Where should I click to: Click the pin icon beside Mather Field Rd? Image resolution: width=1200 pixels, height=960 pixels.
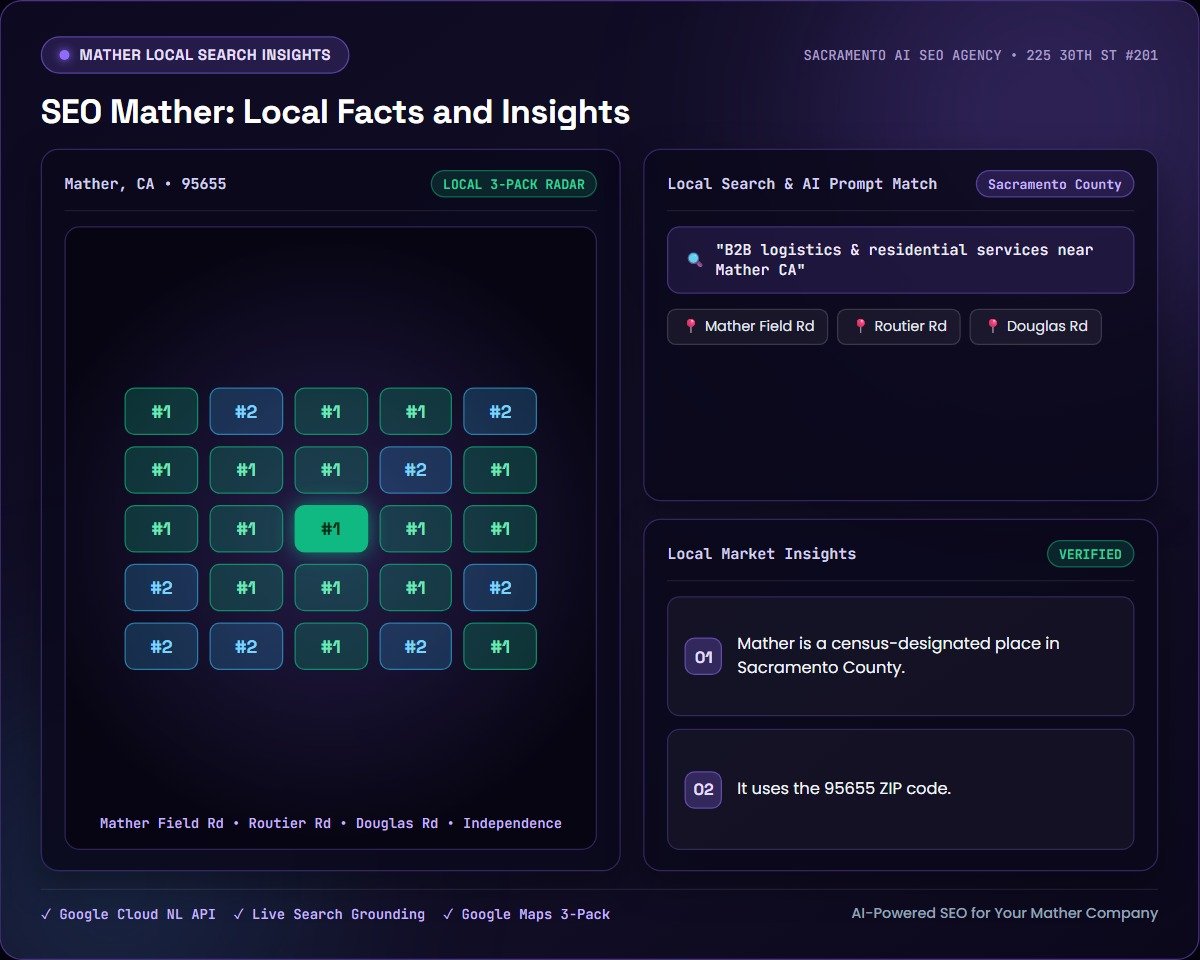pos(690,327)
